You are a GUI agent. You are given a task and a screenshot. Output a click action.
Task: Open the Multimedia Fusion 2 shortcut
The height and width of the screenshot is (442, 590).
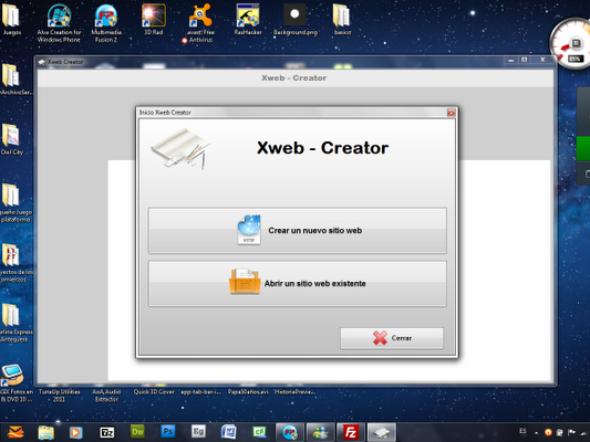pyautogui.click(x=106, y=23)
